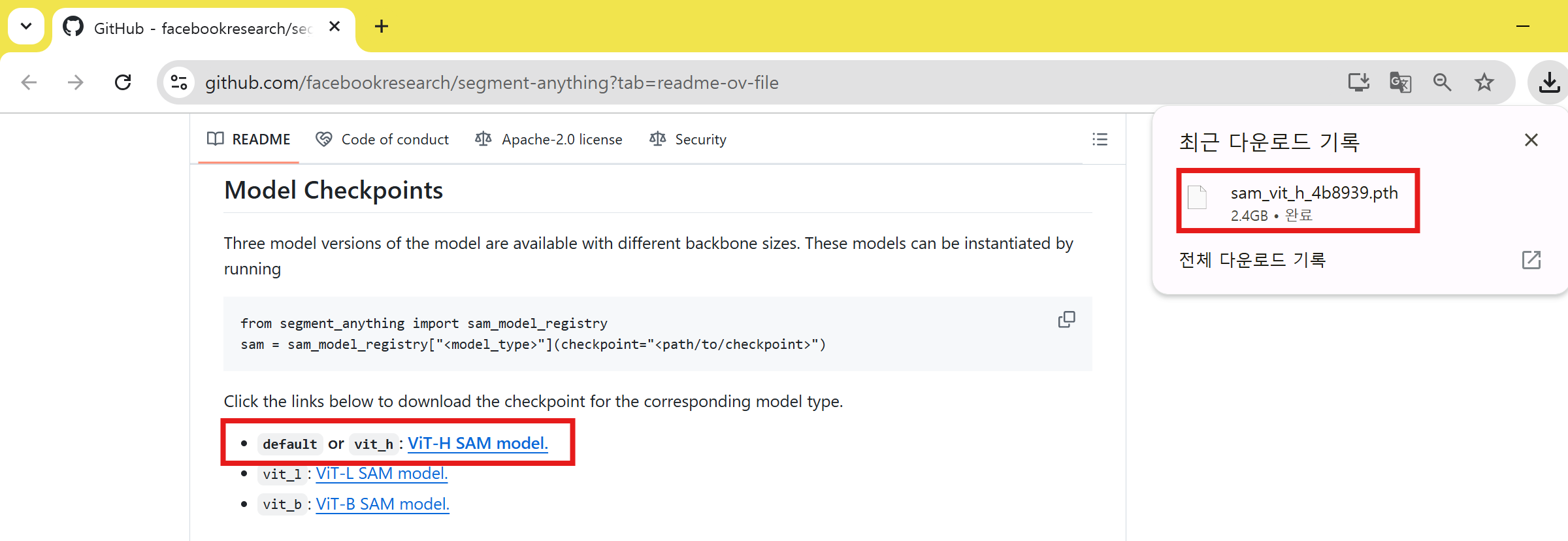The height and width of the screenshot is (541, 1568).
Task: Click the github.com address bar URL
Action: tap(491, 83)
